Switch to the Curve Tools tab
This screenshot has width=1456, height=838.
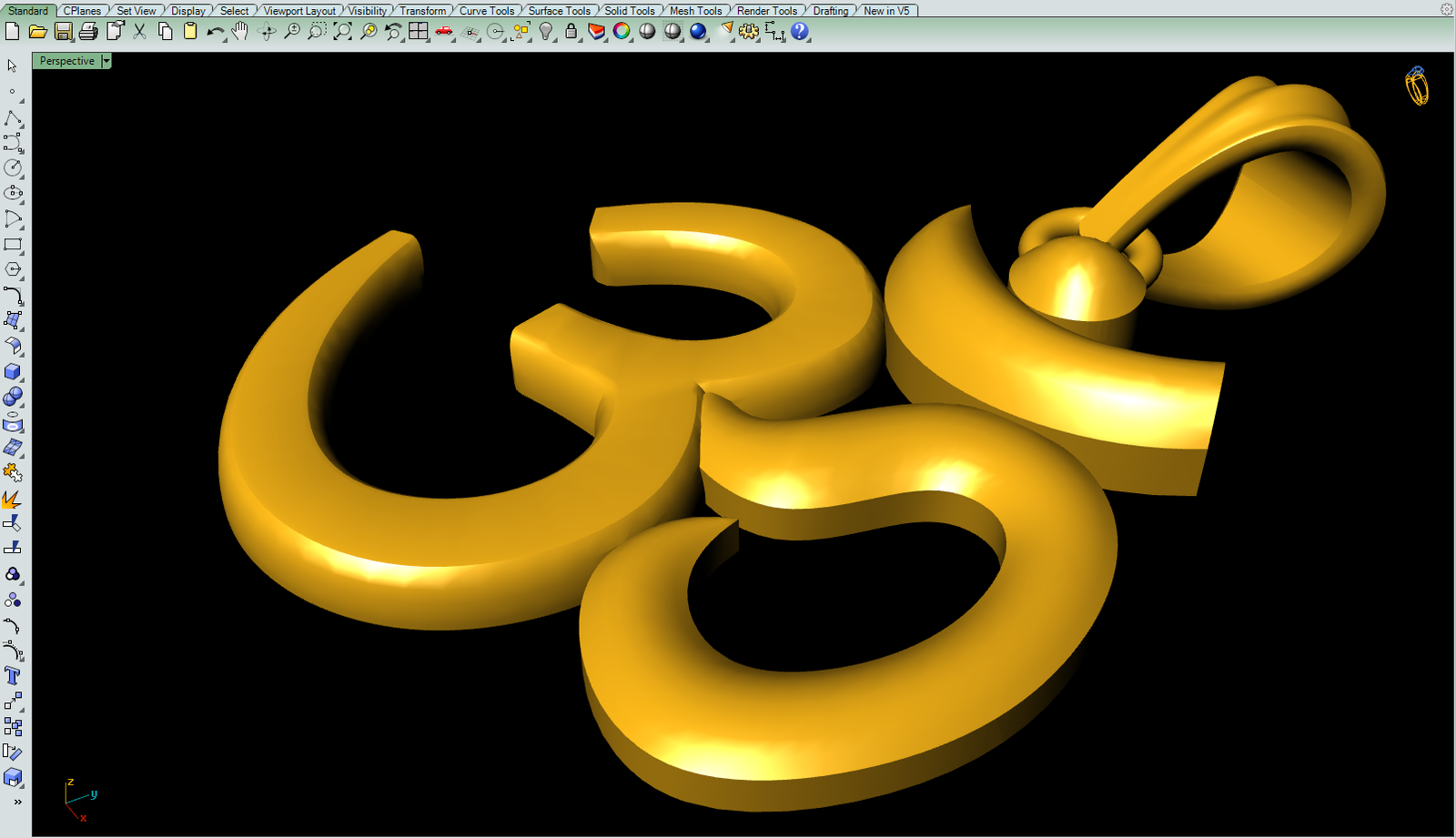pos(487,11)
